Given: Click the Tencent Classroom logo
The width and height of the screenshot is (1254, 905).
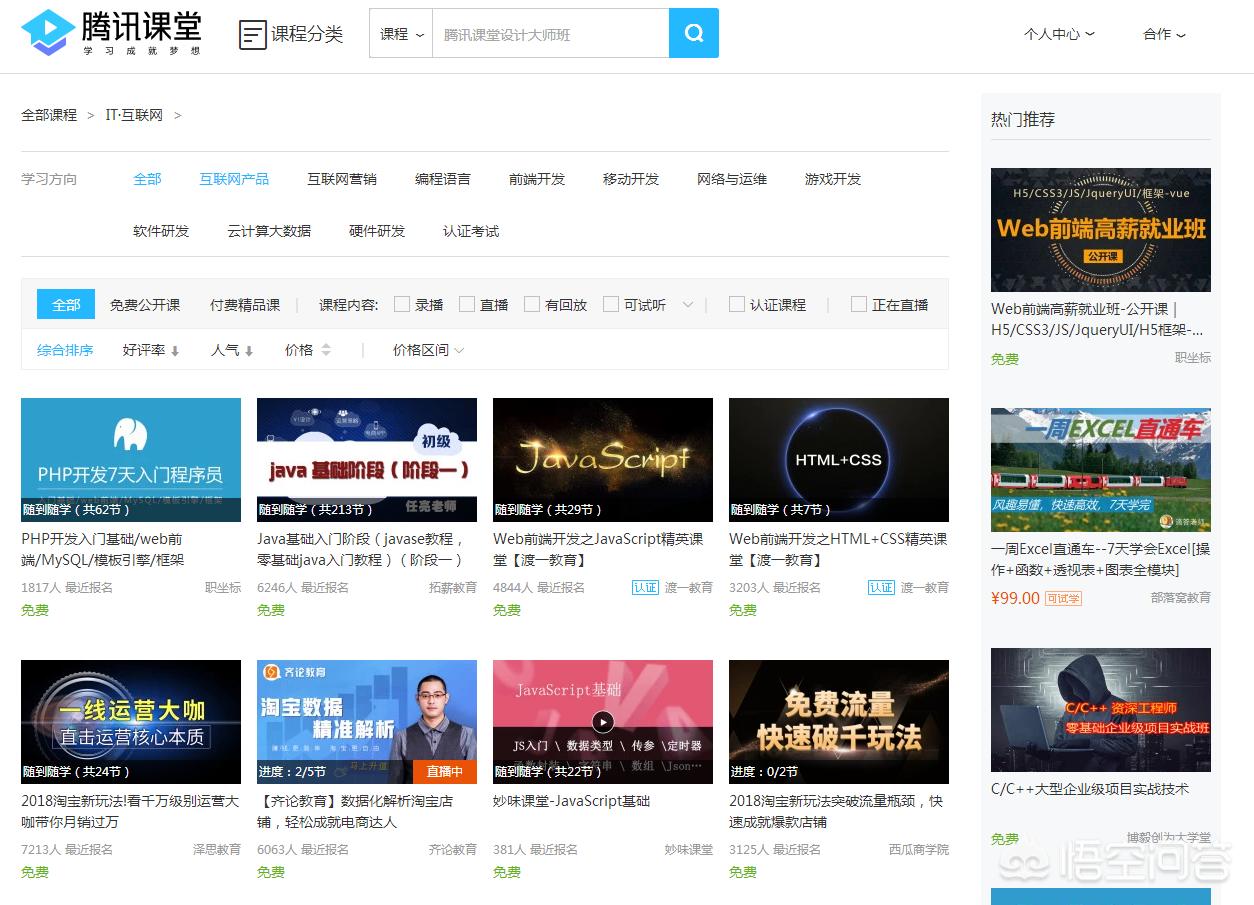Looking at the screenshot, I should (x=111, y=33).
